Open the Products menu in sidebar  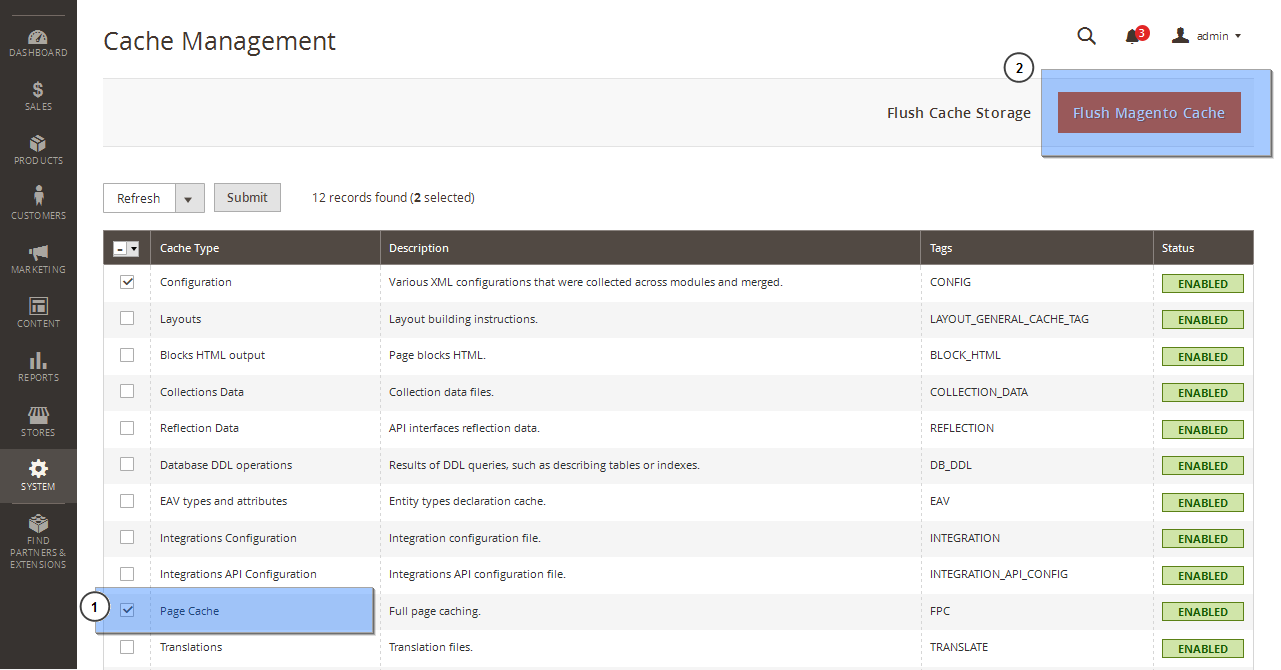[38, 150]
